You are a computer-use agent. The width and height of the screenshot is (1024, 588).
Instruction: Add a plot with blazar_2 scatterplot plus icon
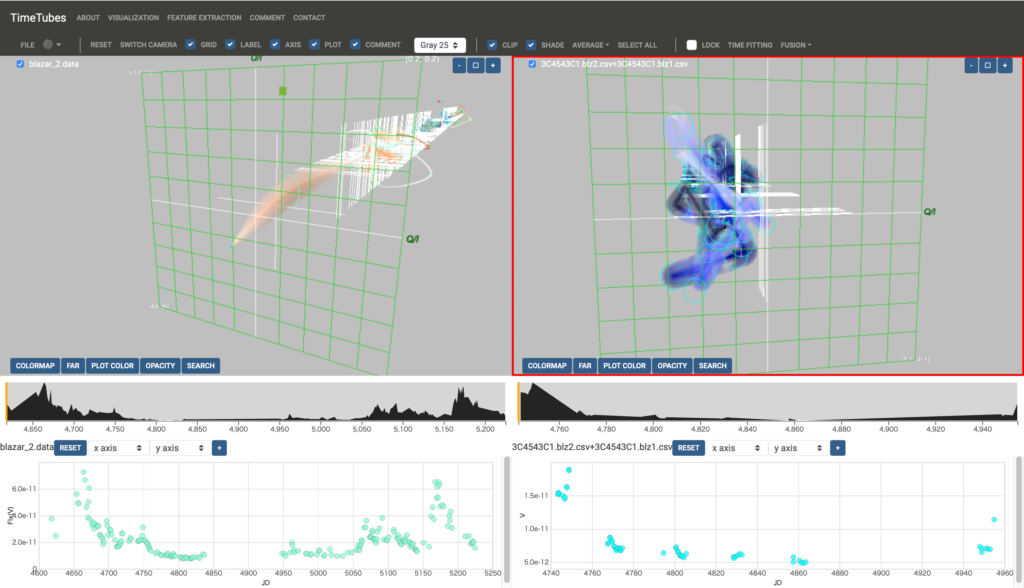[220, 448]
